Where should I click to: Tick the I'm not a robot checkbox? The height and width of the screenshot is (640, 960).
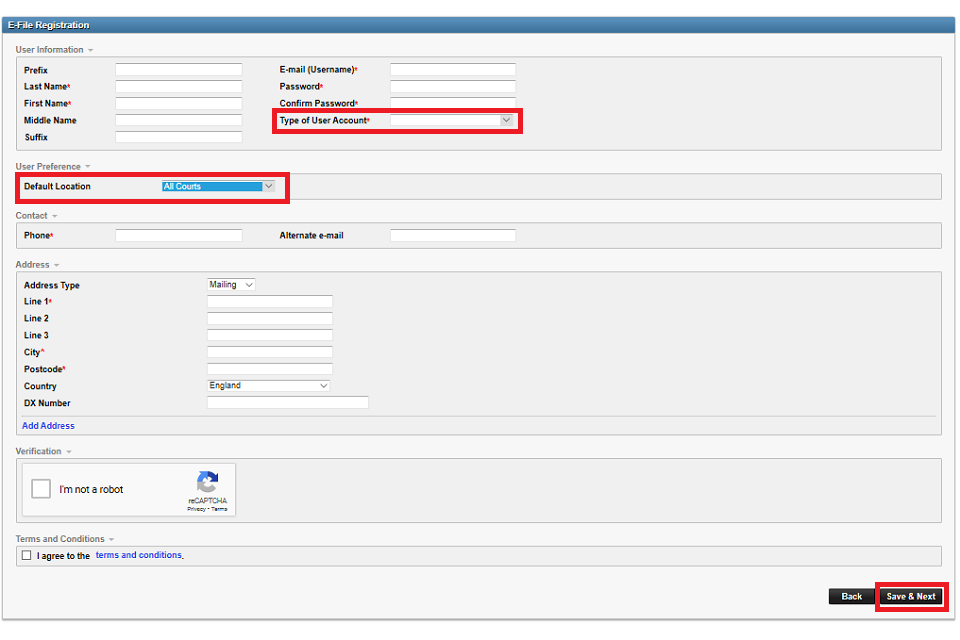[41, 489]
